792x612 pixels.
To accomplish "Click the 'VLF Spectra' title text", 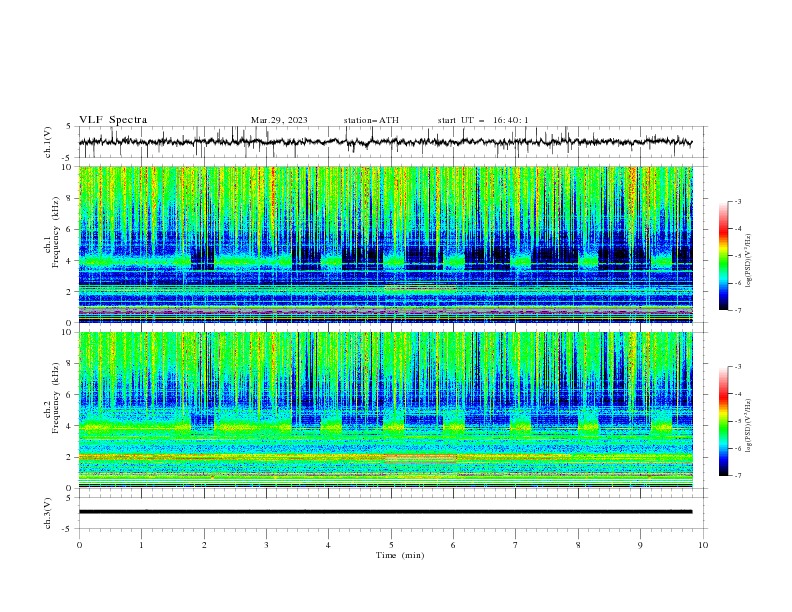I will pos(113,120).
